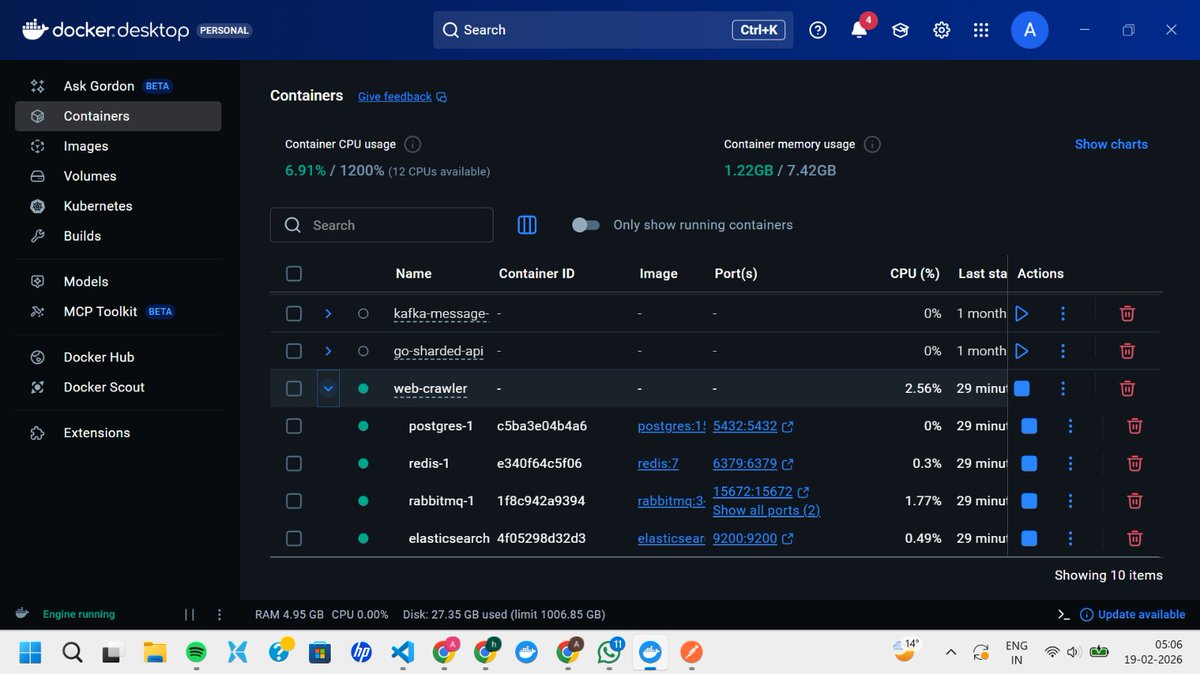
Task: Show info about Container memory usage
Action: (x=872, y=144)
